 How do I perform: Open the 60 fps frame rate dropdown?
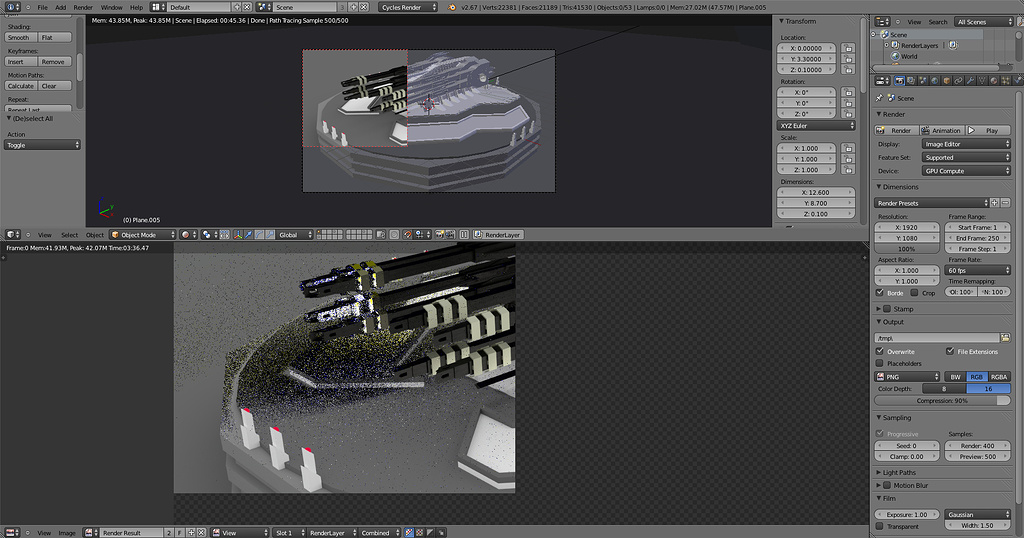(979, 270)
